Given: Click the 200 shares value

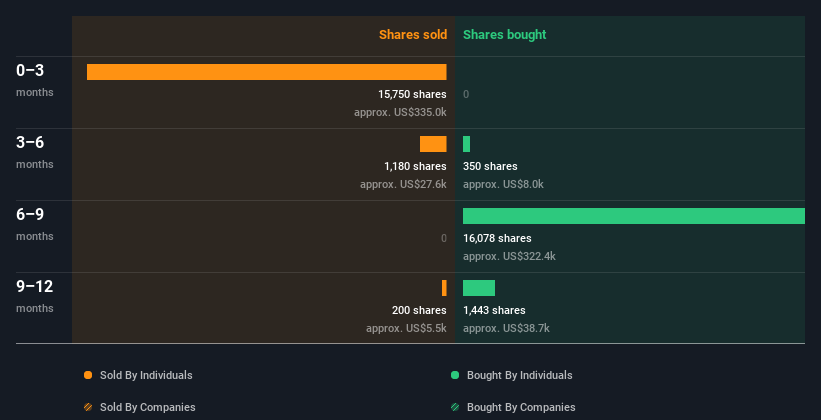Looking at the screenshot, I should tap(419, 310).
